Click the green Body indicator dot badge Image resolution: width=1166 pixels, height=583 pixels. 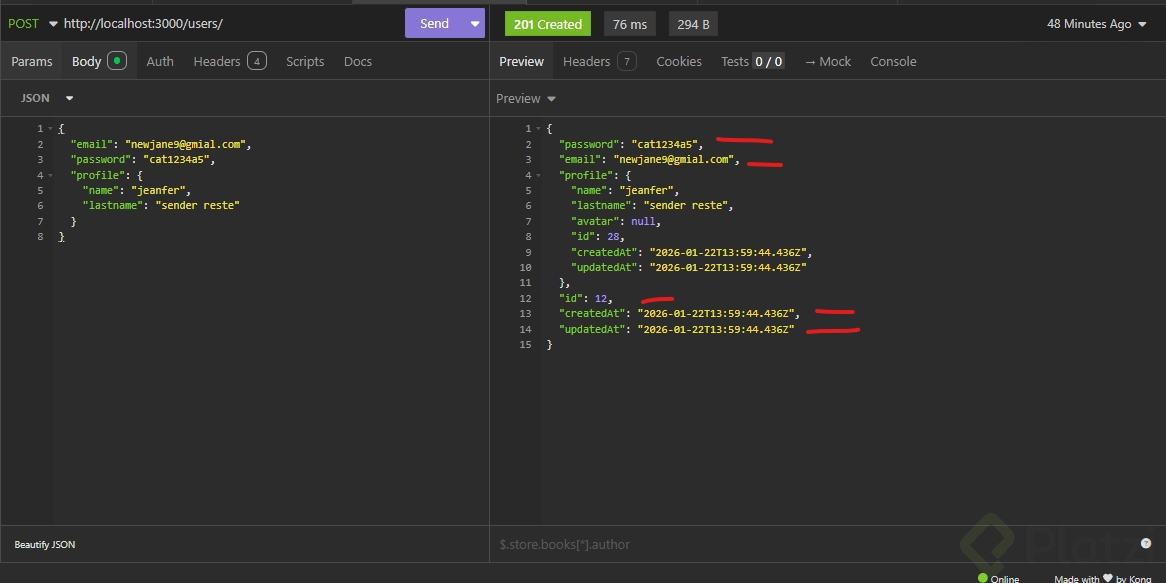(x=117, y=61)
